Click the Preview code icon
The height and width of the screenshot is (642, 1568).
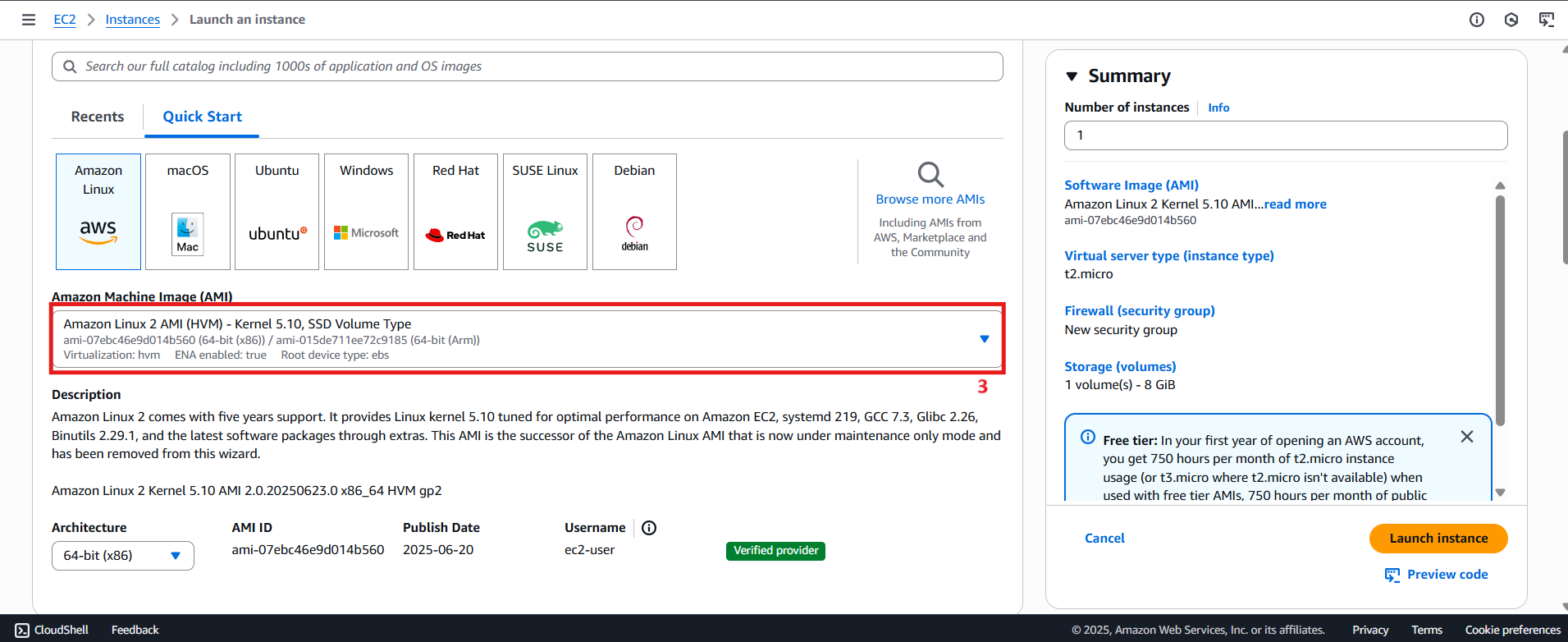[x=1392, y=575]
